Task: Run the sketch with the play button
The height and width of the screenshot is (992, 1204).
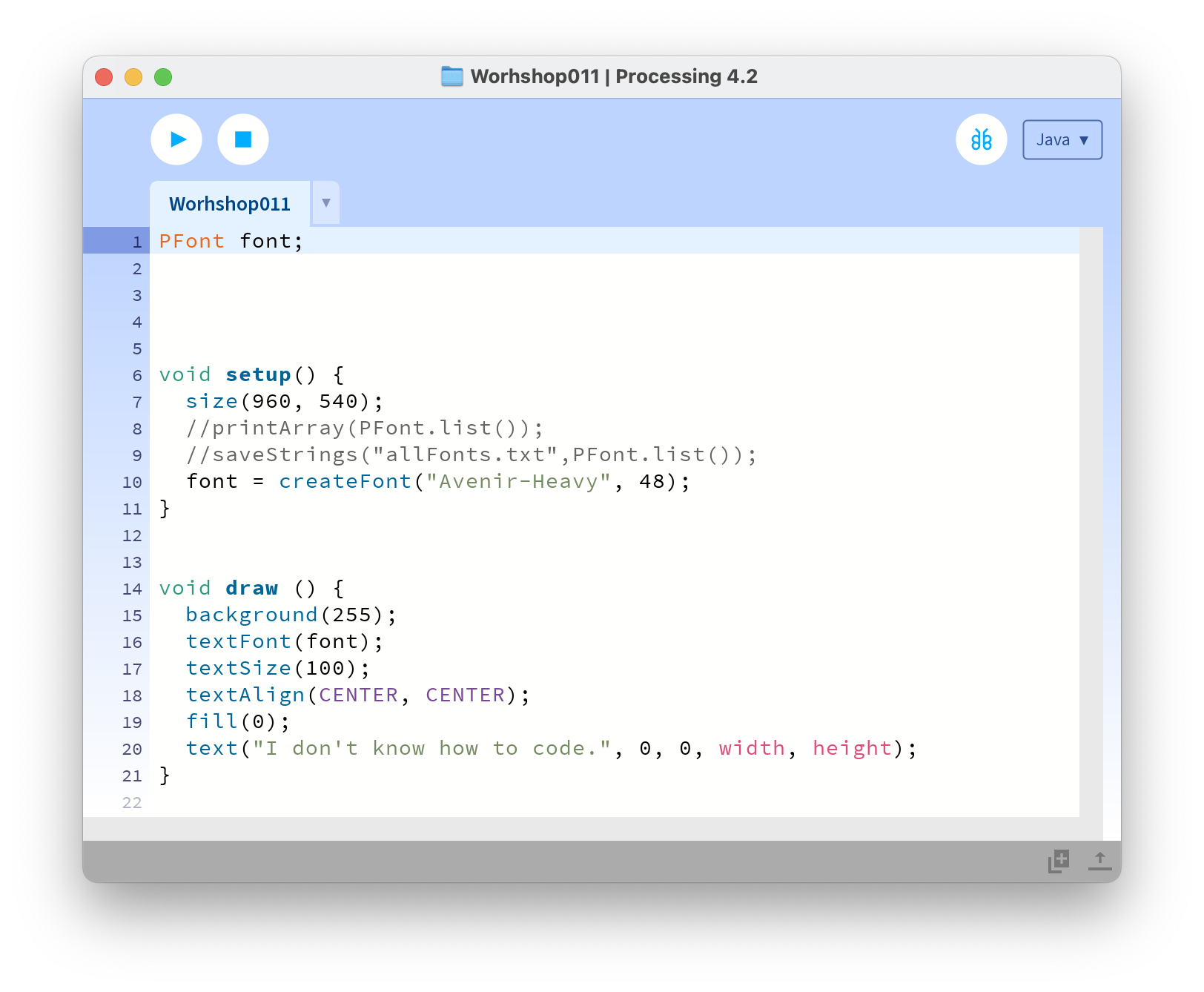Action: pyautogui.click(x=176, y=139)
